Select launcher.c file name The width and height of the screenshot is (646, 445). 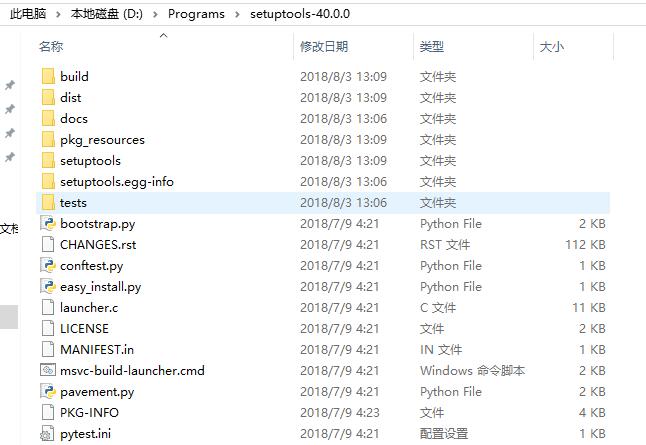pyautogui.click(x=89, y=308)
